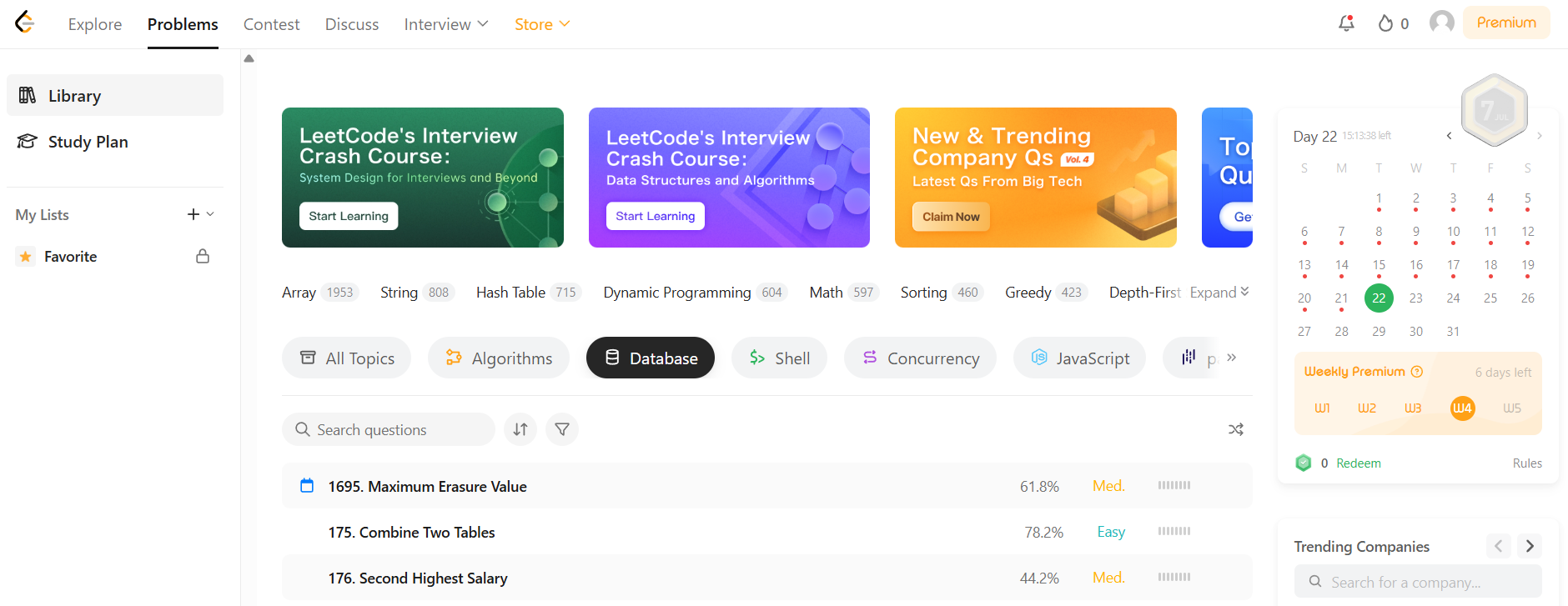Filter by Math topic tag
The image size is (1568, 606).
tap(844, 292)
